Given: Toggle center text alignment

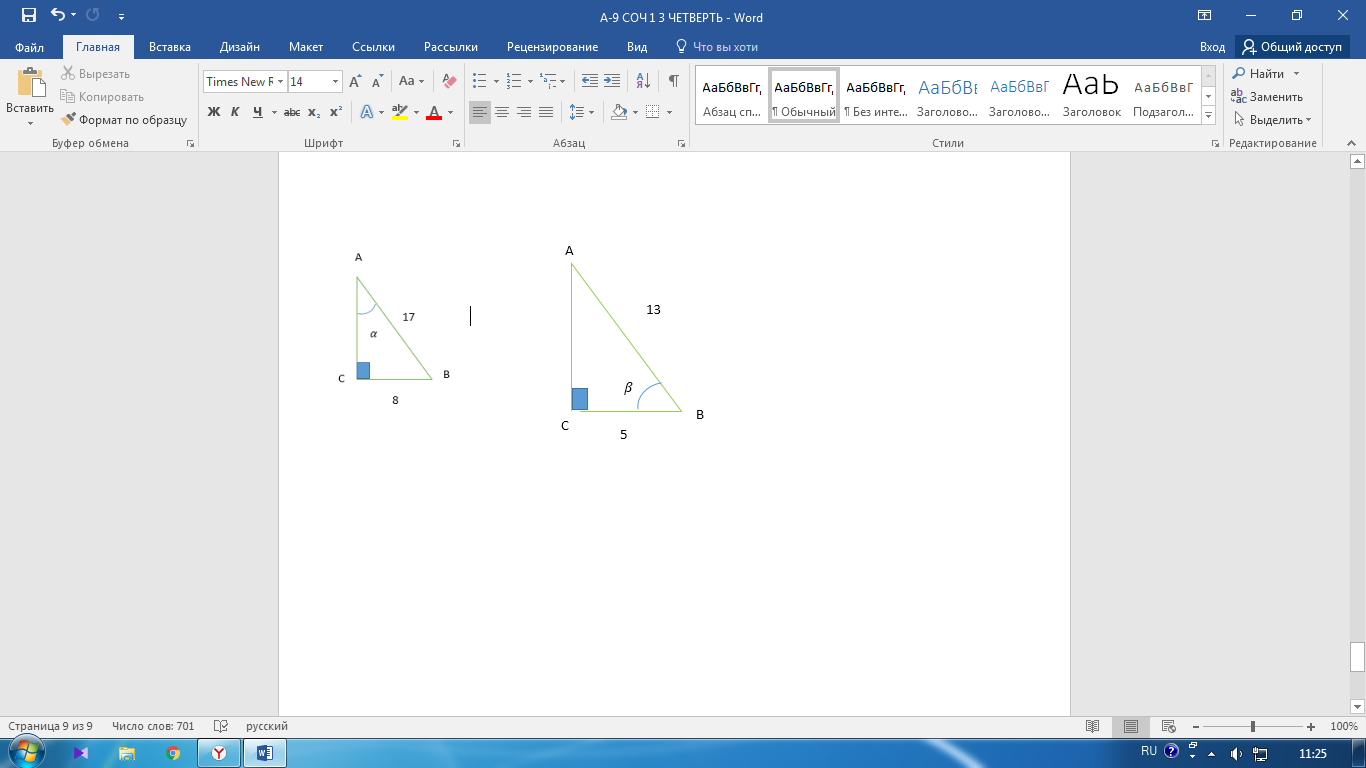Looking at the screenshot, I should tap(502, 112).
